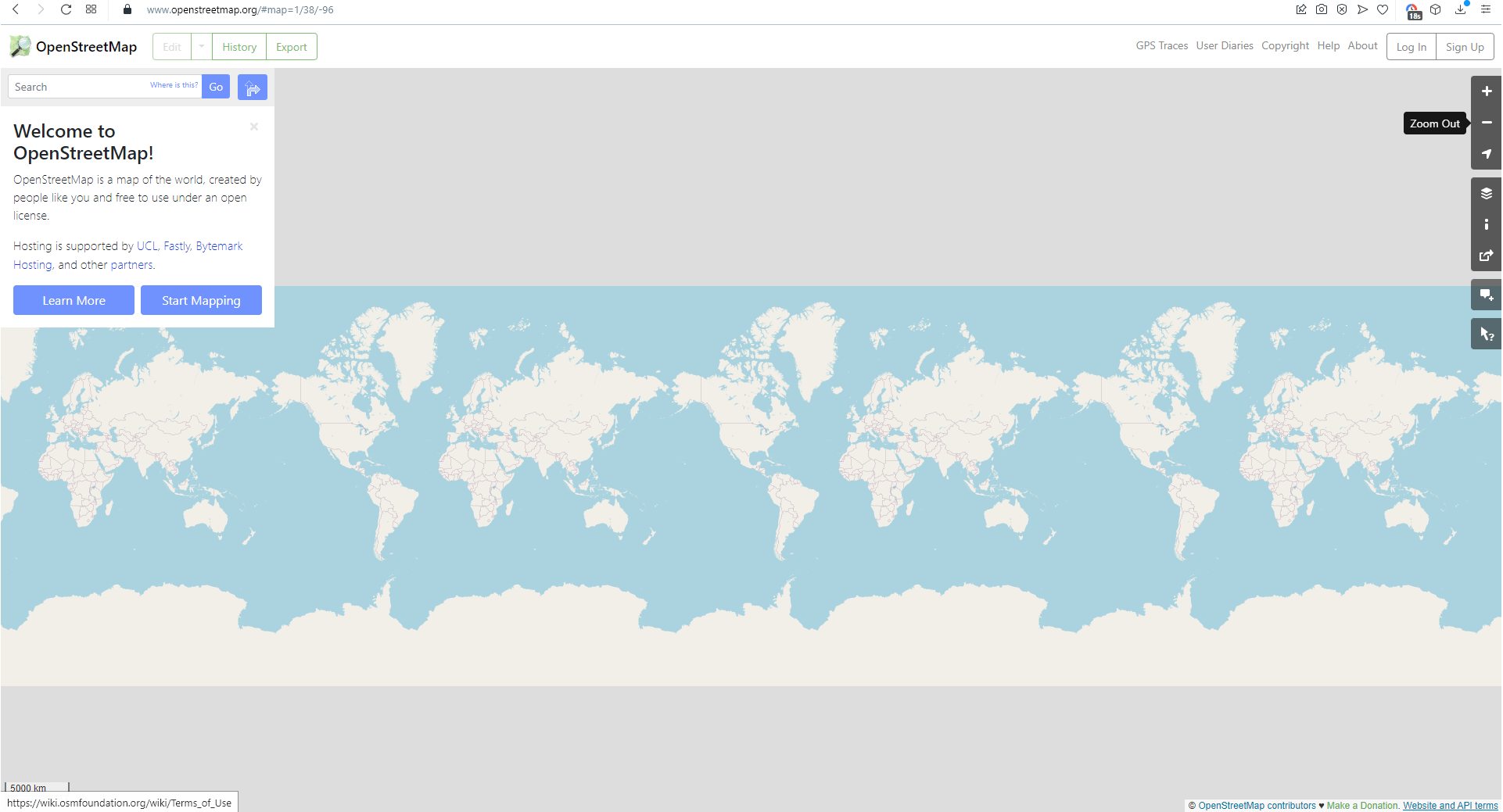Viewport: 1503px width, 812px height.
Task: Close the Welcome to OpenStreetMap panel
Action: pyautogui.click(x=254, y=127)
